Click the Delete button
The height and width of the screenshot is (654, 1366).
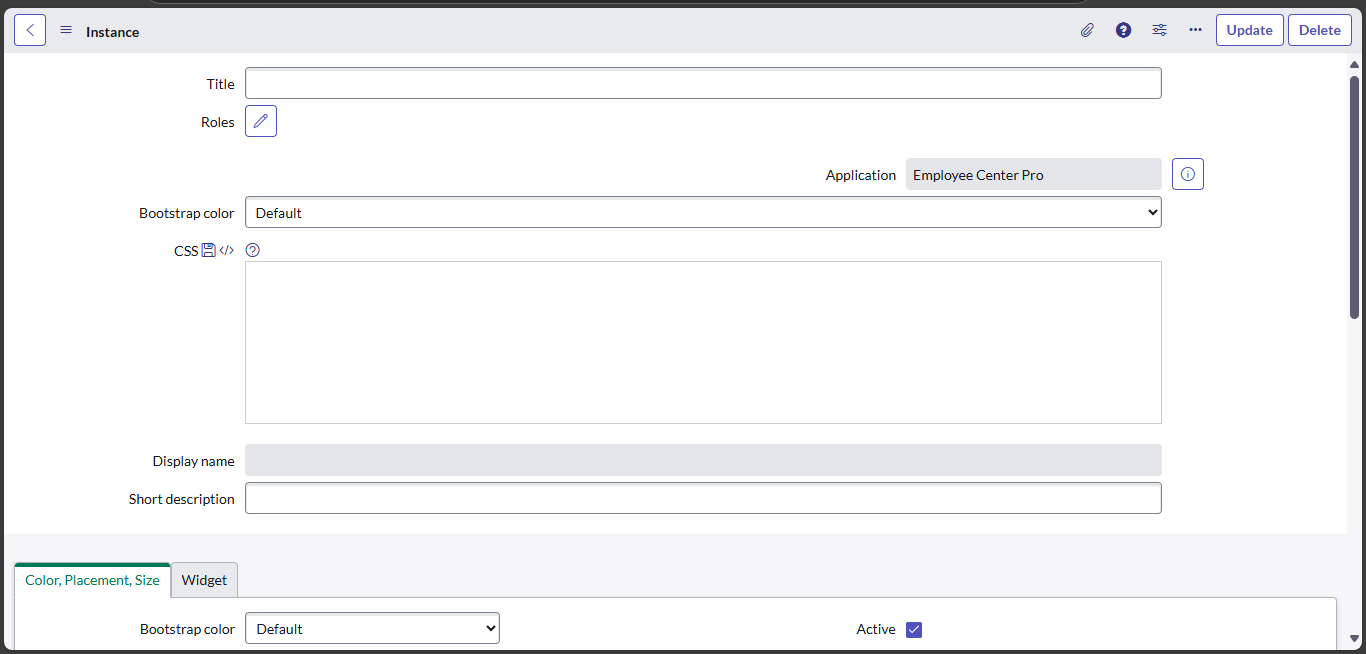click(x=1319, y=29)
